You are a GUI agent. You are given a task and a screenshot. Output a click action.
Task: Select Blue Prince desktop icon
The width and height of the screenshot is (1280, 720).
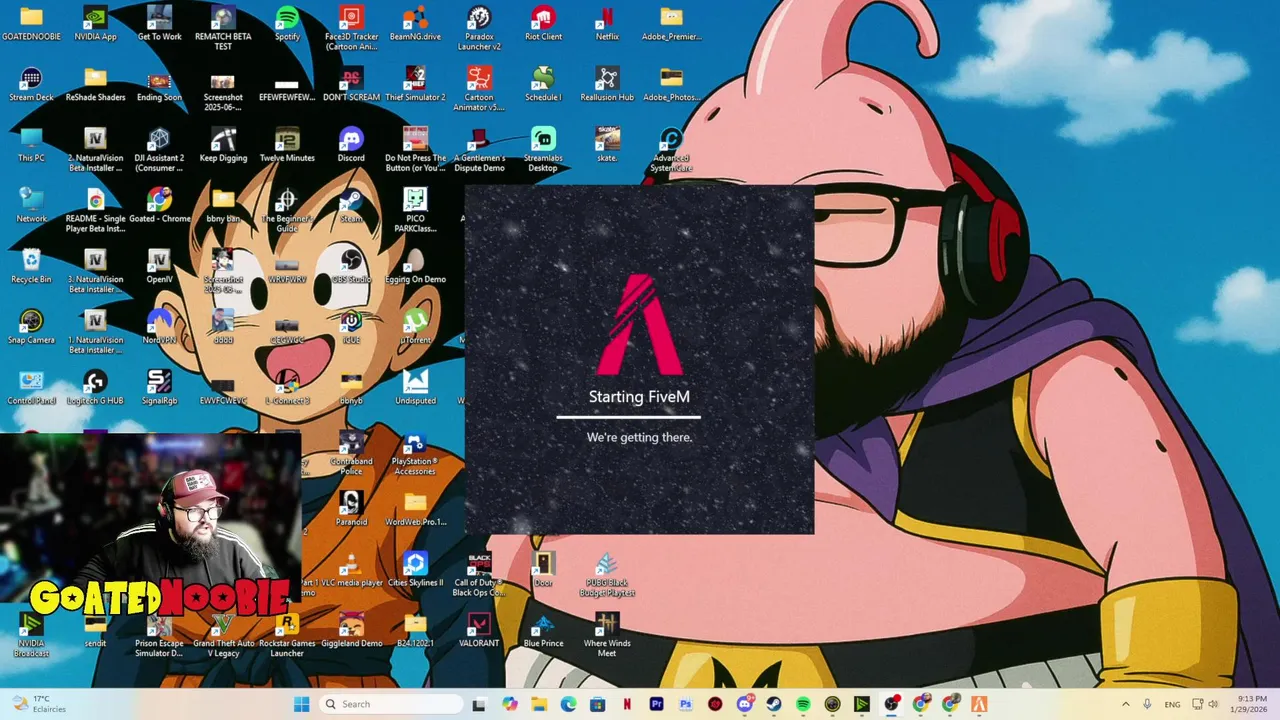pyautogui.click(x=543, y=631)
